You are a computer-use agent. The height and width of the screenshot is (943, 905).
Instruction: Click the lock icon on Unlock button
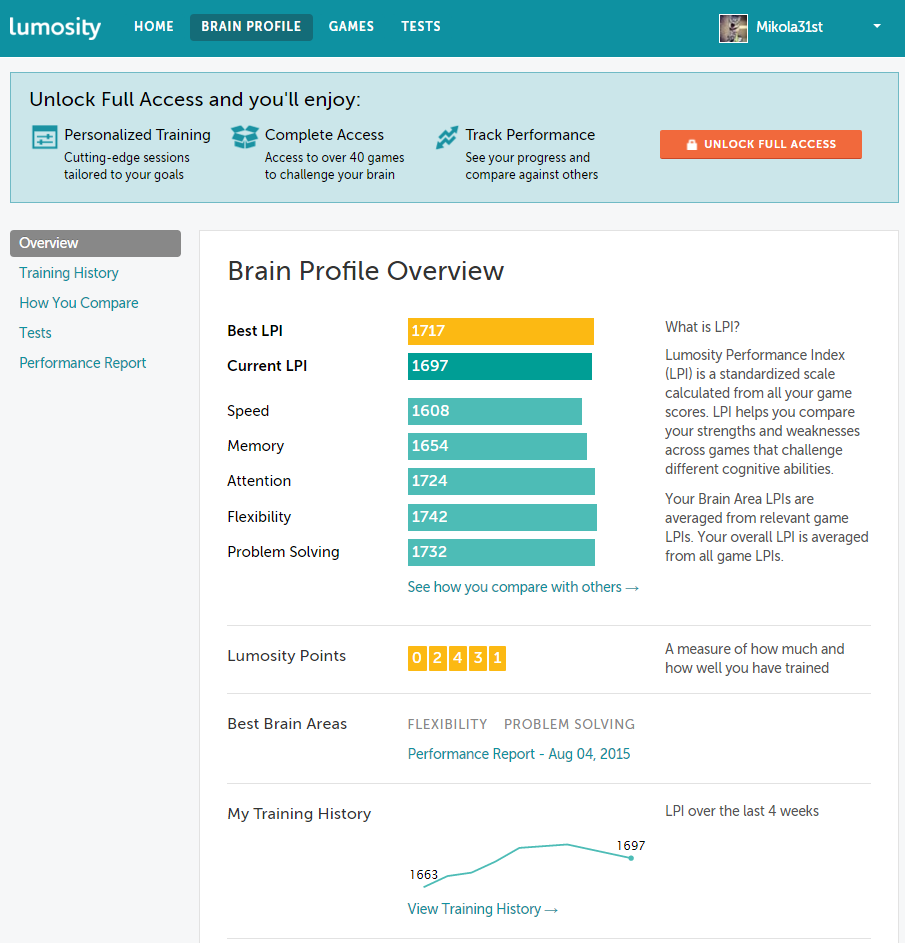692,144
